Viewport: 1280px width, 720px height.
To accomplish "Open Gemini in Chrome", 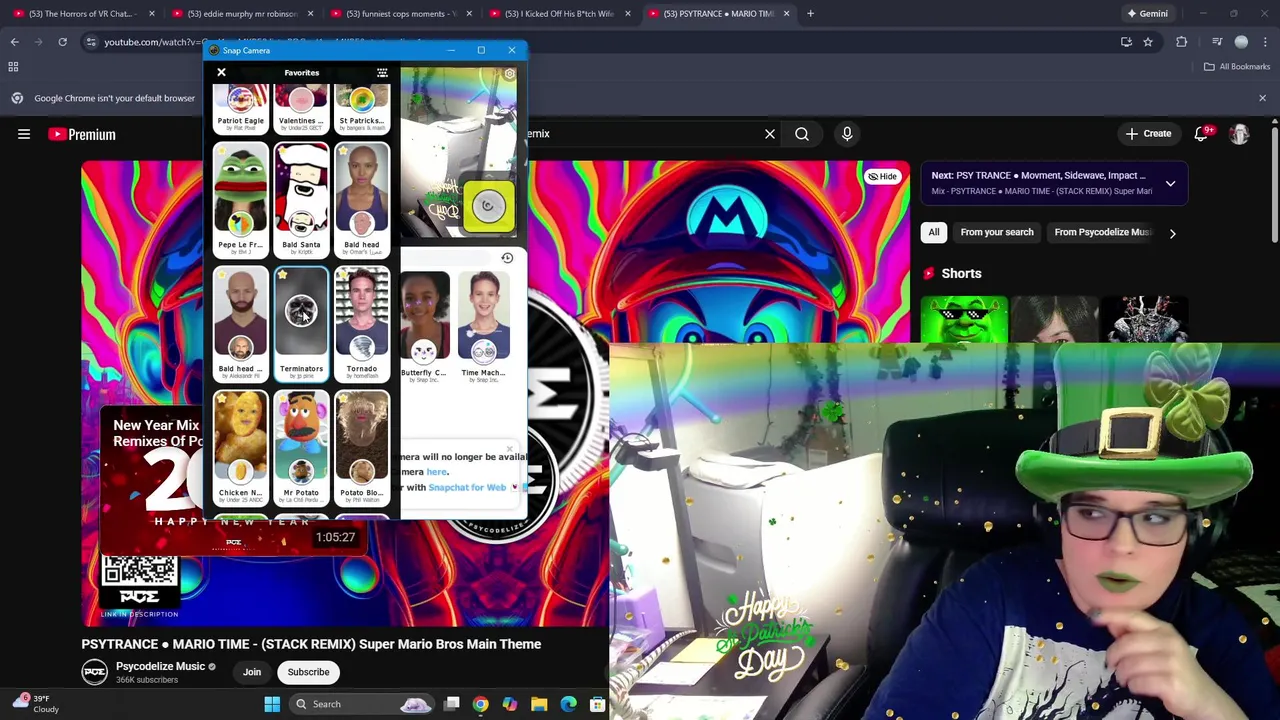I will pos(1147,14).
